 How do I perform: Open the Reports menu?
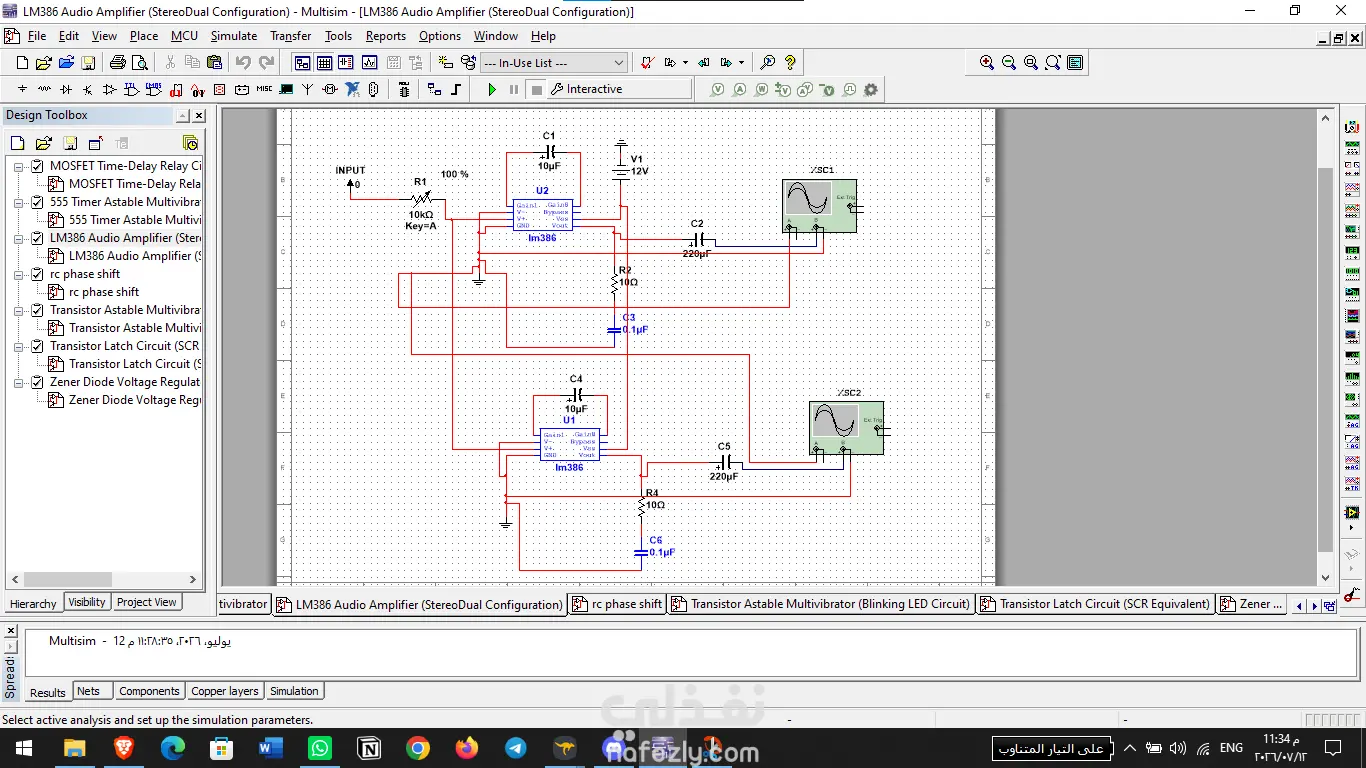(386, 36)
